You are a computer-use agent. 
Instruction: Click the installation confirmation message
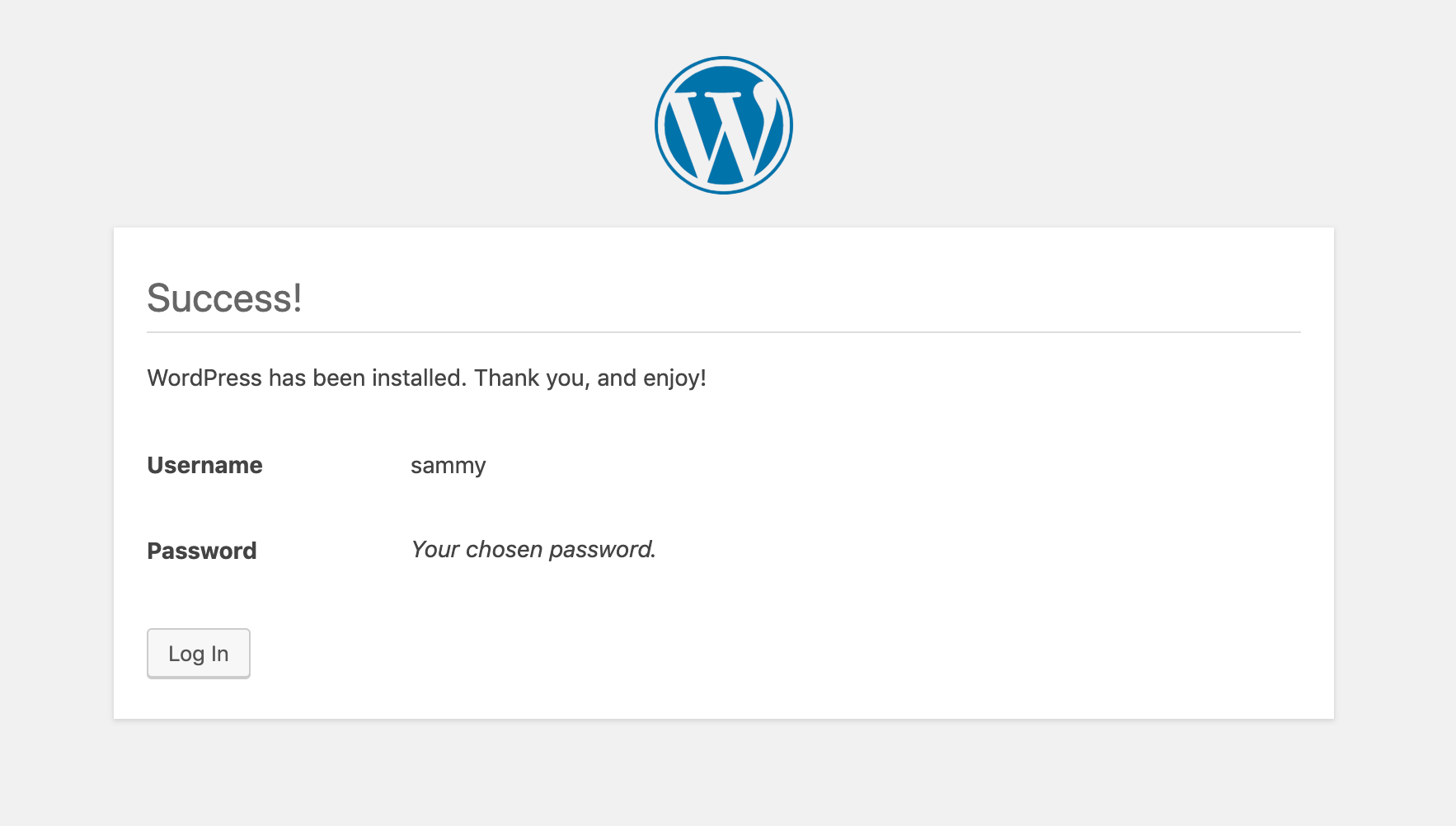pyautogui.click(x=425, y=378)
